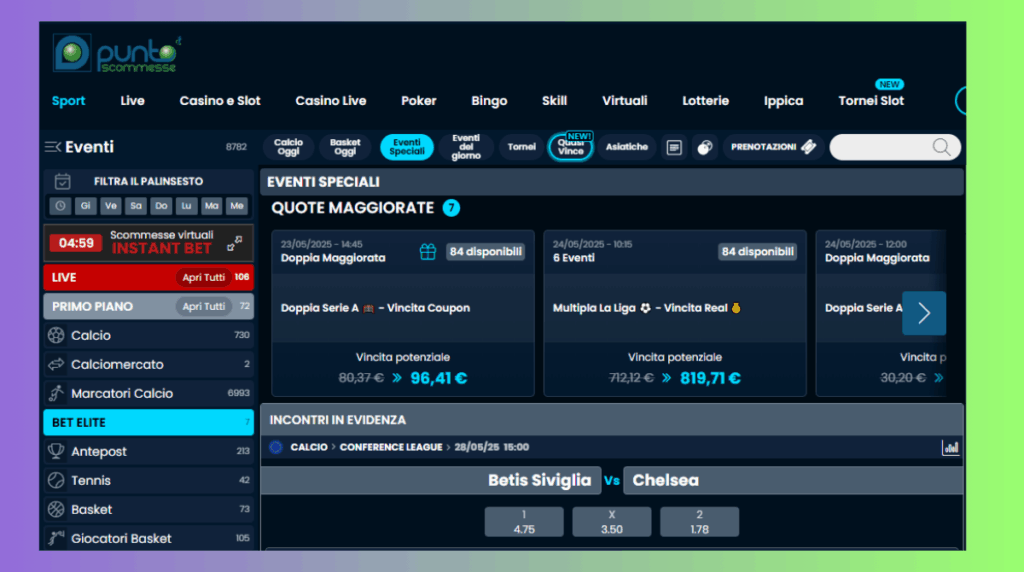
Task: Toggle the Sa day filter
Action: (135, 206)
